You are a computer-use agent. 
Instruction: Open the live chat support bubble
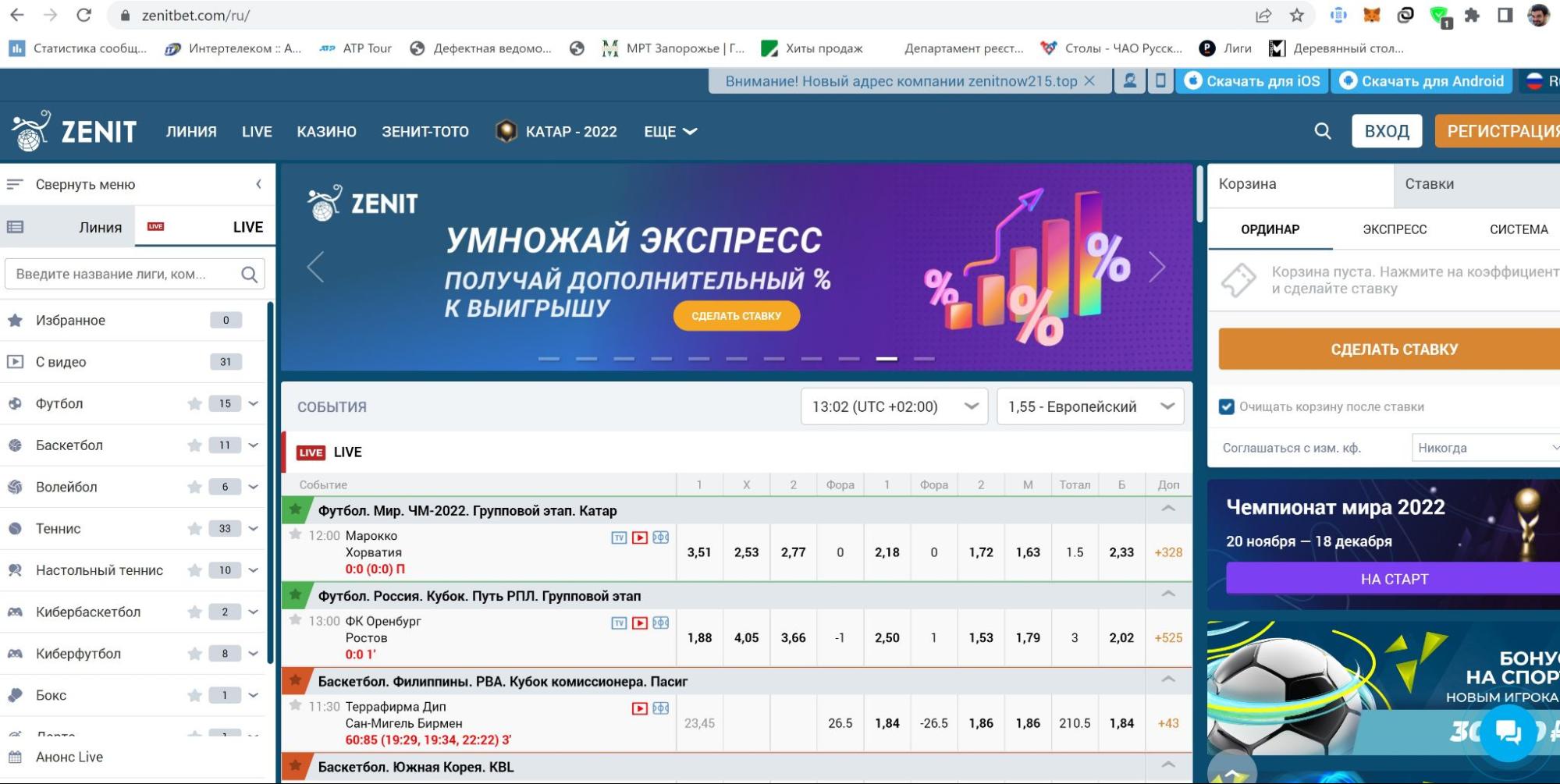(x=1507, y=732)
